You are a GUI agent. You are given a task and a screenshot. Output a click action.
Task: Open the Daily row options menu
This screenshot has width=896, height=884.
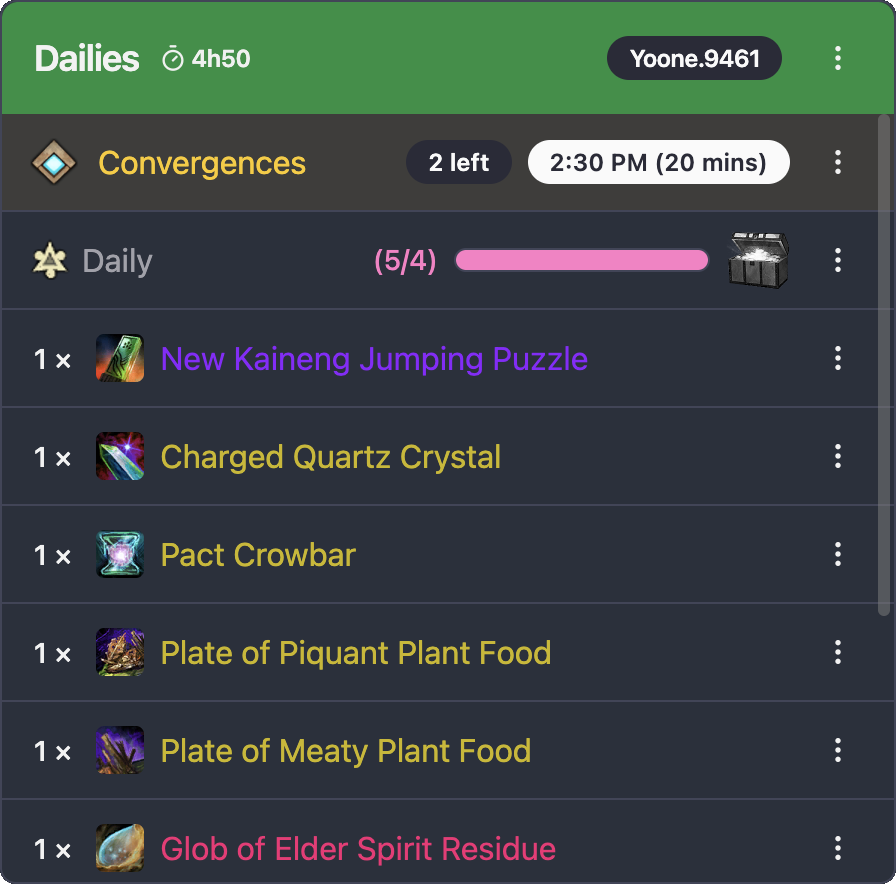837,260
